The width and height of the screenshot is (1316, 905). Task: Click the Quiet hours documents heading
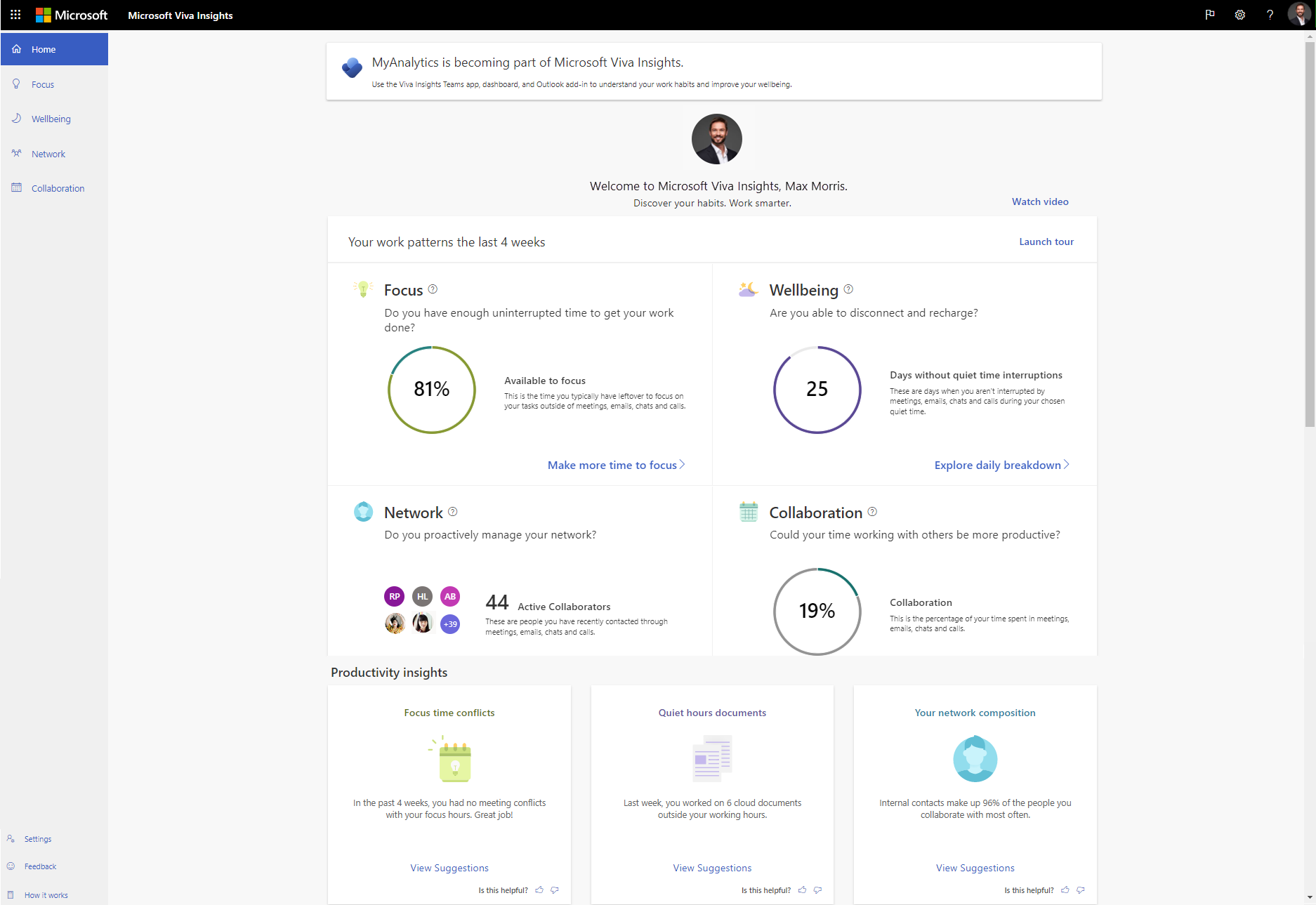click(x=712, y=713)
